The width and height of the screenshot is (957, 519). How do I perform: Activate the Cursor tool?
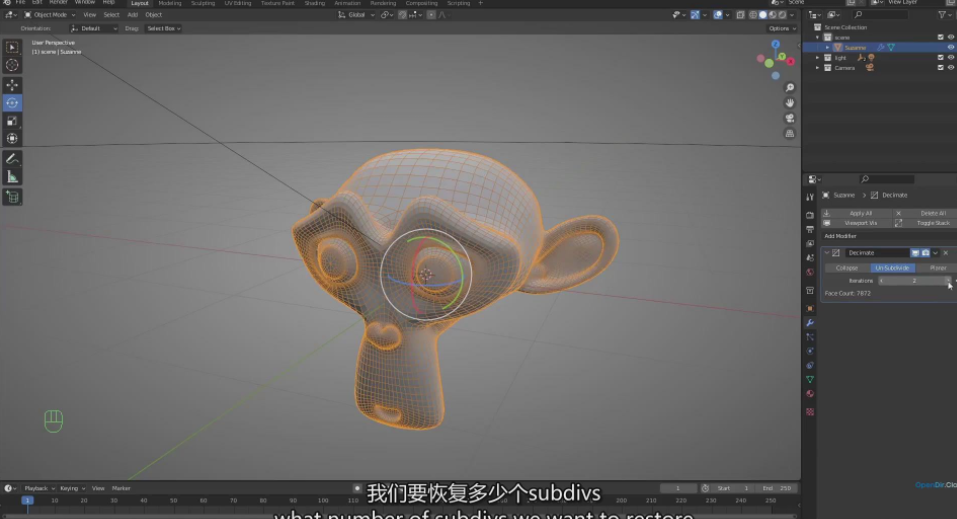(12, 65)
